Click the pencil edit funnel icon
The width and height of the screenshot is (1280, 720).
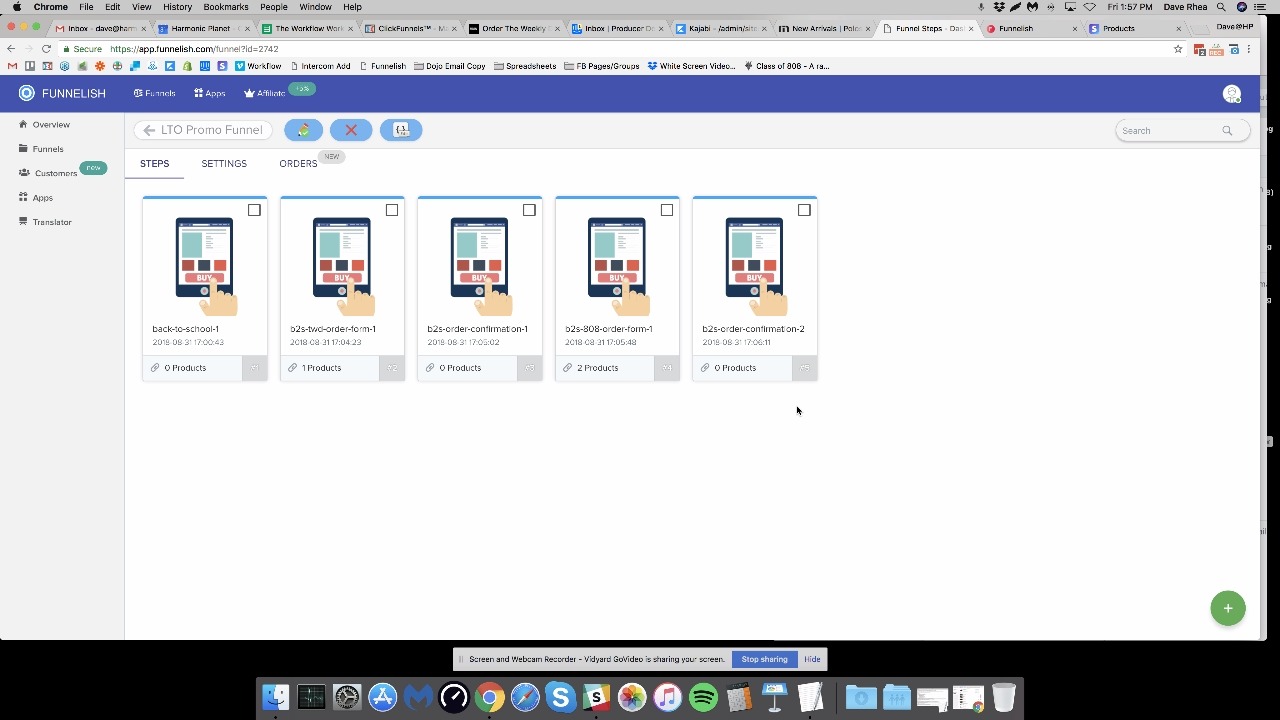pos(303,130)
